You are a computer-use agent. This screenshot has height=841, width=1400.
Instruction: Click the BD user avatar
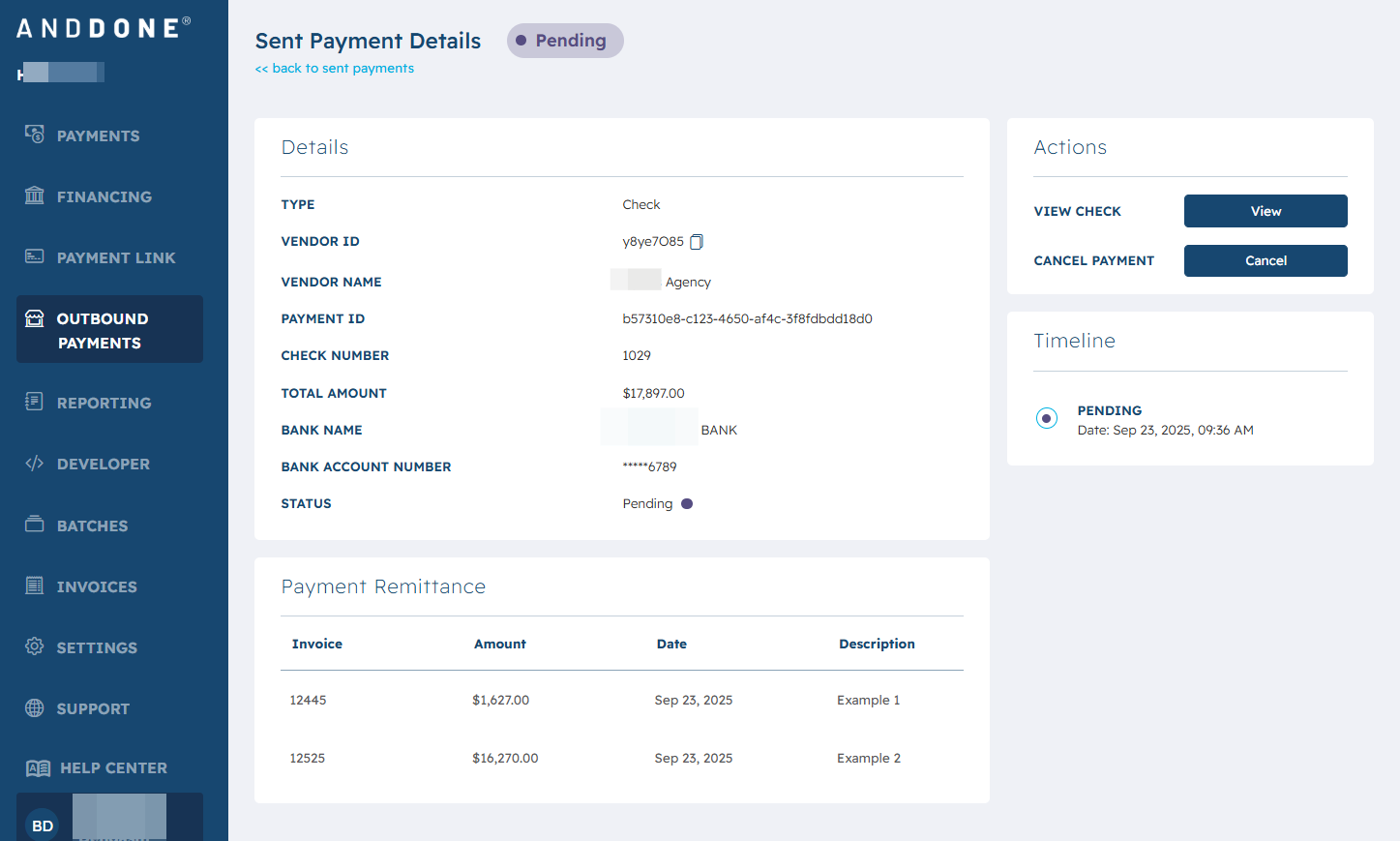(43, 826)
